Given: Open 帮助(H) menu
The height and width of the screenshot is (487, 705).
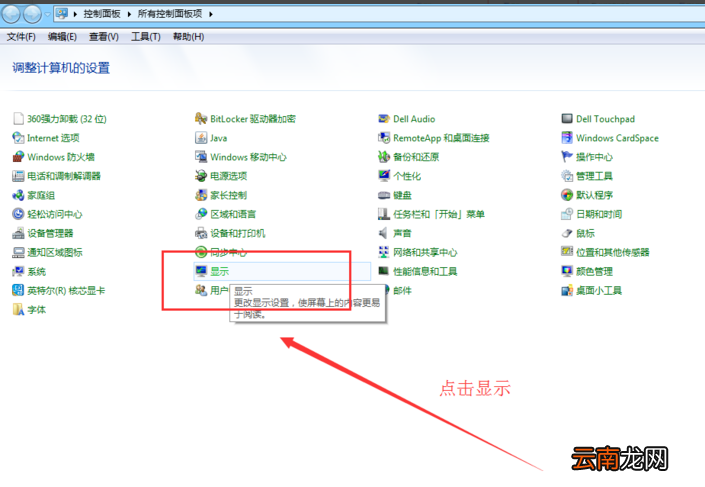Looking at the screenshot, I should [188, 37].
